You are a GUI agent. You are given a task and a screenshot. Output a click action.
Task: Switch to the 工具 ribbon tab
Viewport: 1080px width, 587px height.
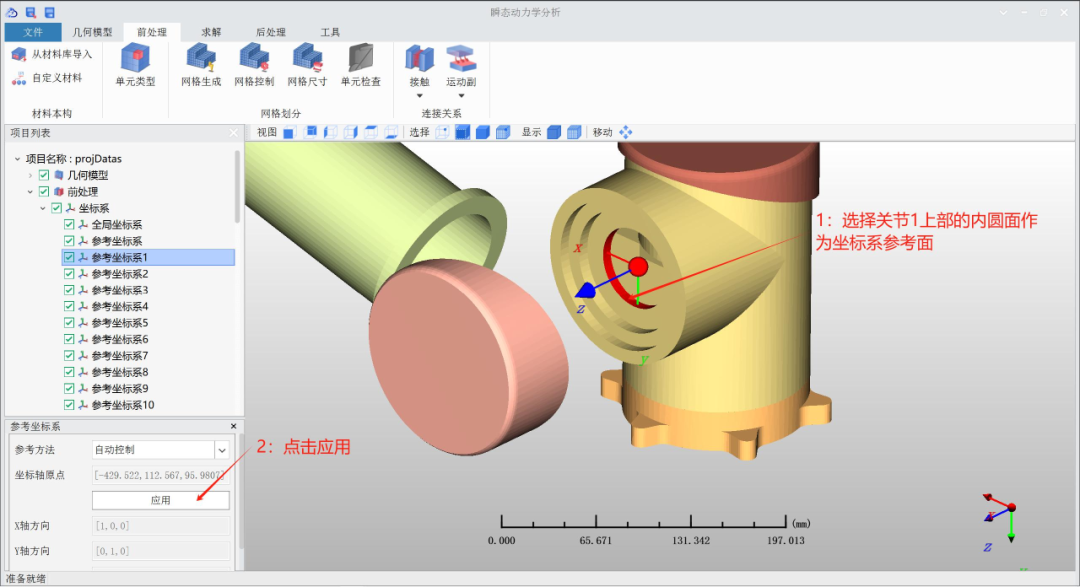330,32
